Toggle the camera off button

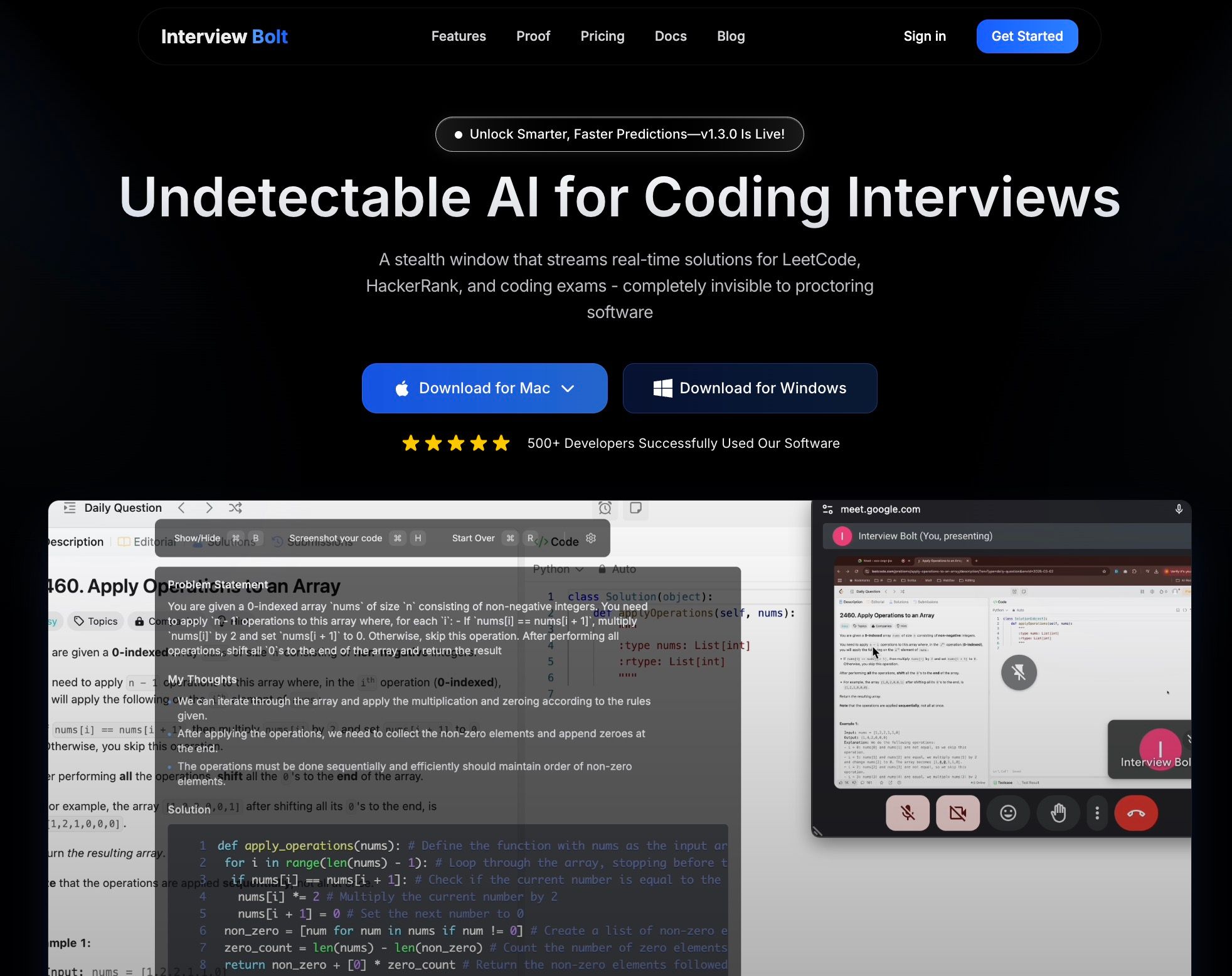957,813
